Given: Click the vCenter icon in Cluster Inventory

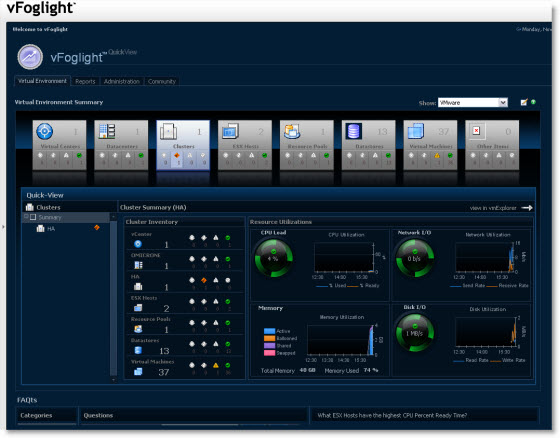Looking at the screenshot, I should coord(138,244).
